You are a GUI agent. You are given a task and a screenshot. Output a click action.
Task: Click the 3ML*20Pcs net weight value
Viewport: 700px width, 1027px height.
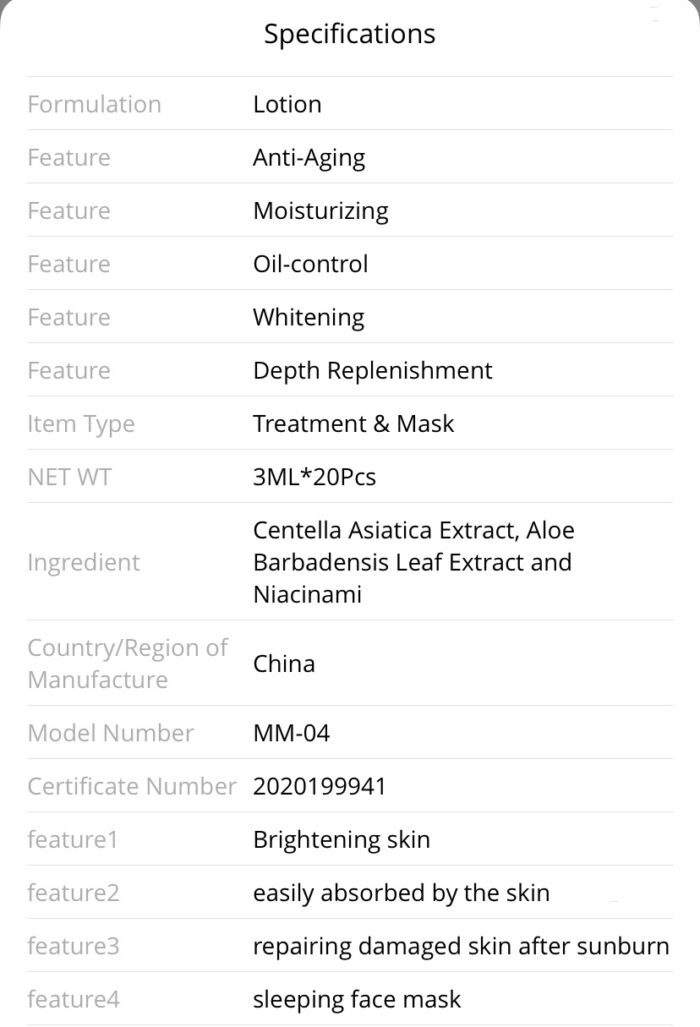314,477
